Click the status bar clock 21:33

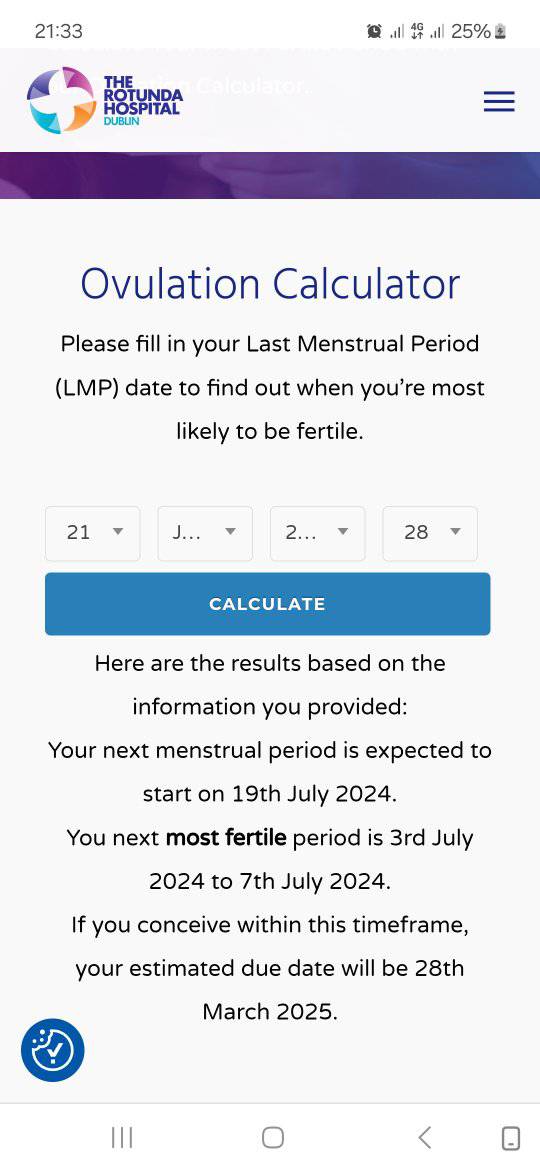(x=58, y=31)
